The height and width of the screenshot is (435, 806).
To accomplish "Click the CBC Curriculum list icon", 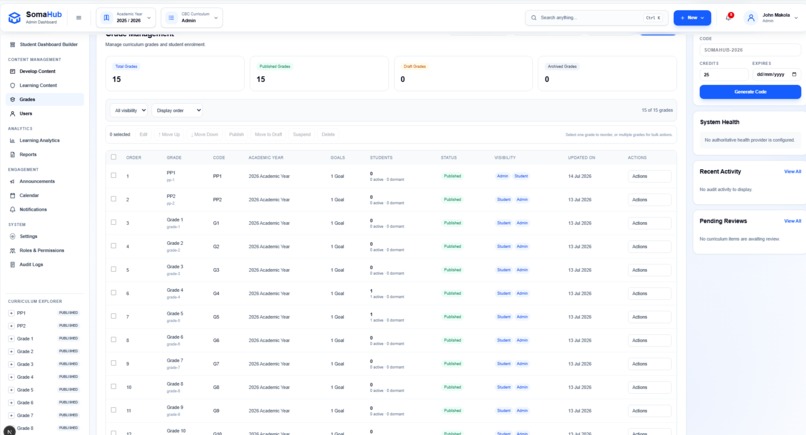I will coord(171,17).
